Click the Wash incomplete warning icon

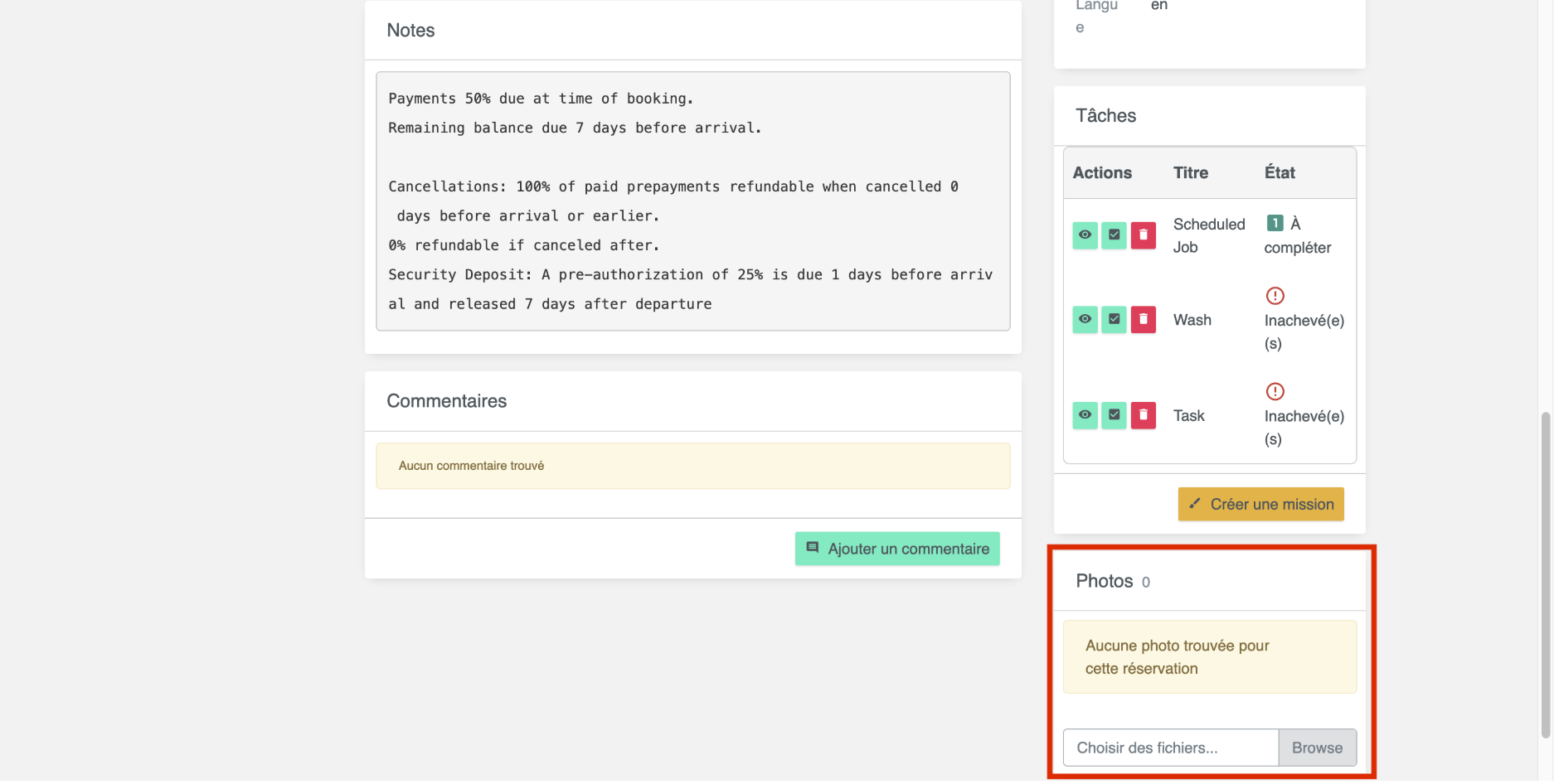tap(1275, 296)
